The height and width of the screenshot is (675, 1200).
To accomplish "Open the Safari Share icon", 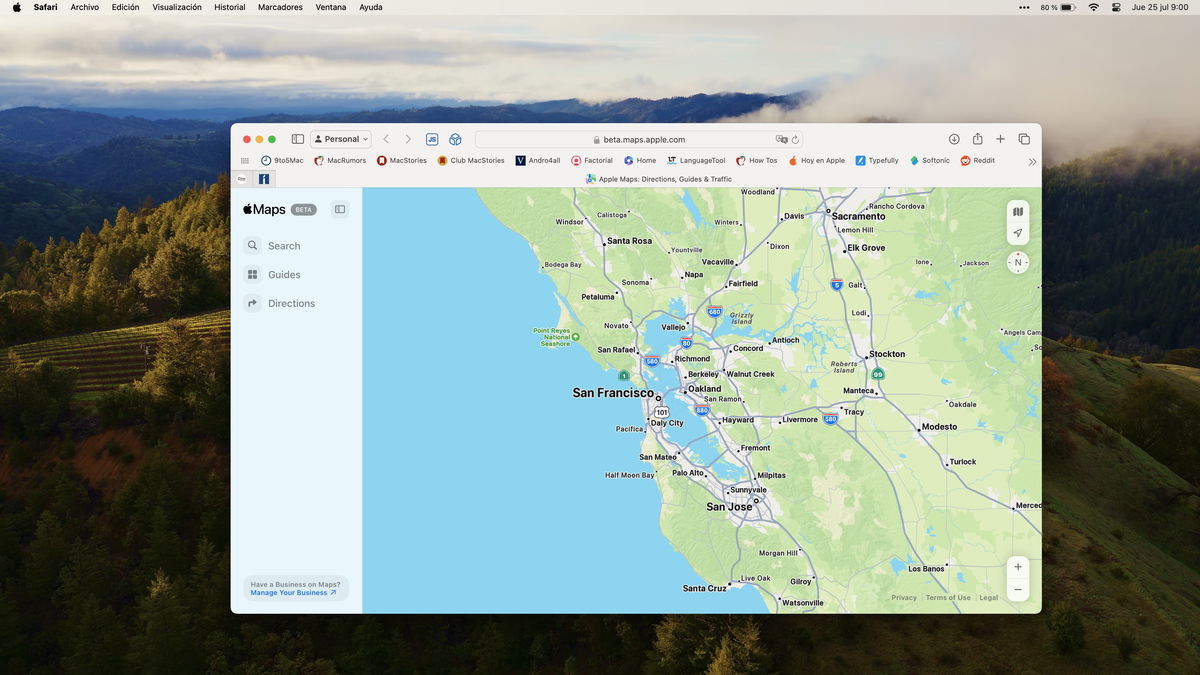I will (x=977, y=139).
